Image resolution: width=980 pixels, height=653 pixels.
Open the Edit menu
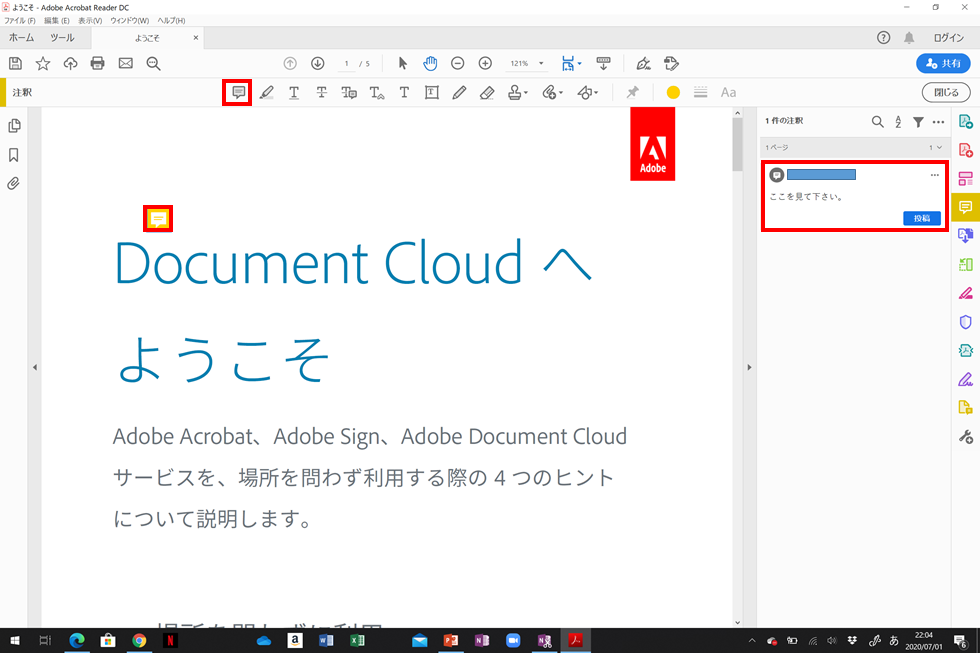point(56,21)
